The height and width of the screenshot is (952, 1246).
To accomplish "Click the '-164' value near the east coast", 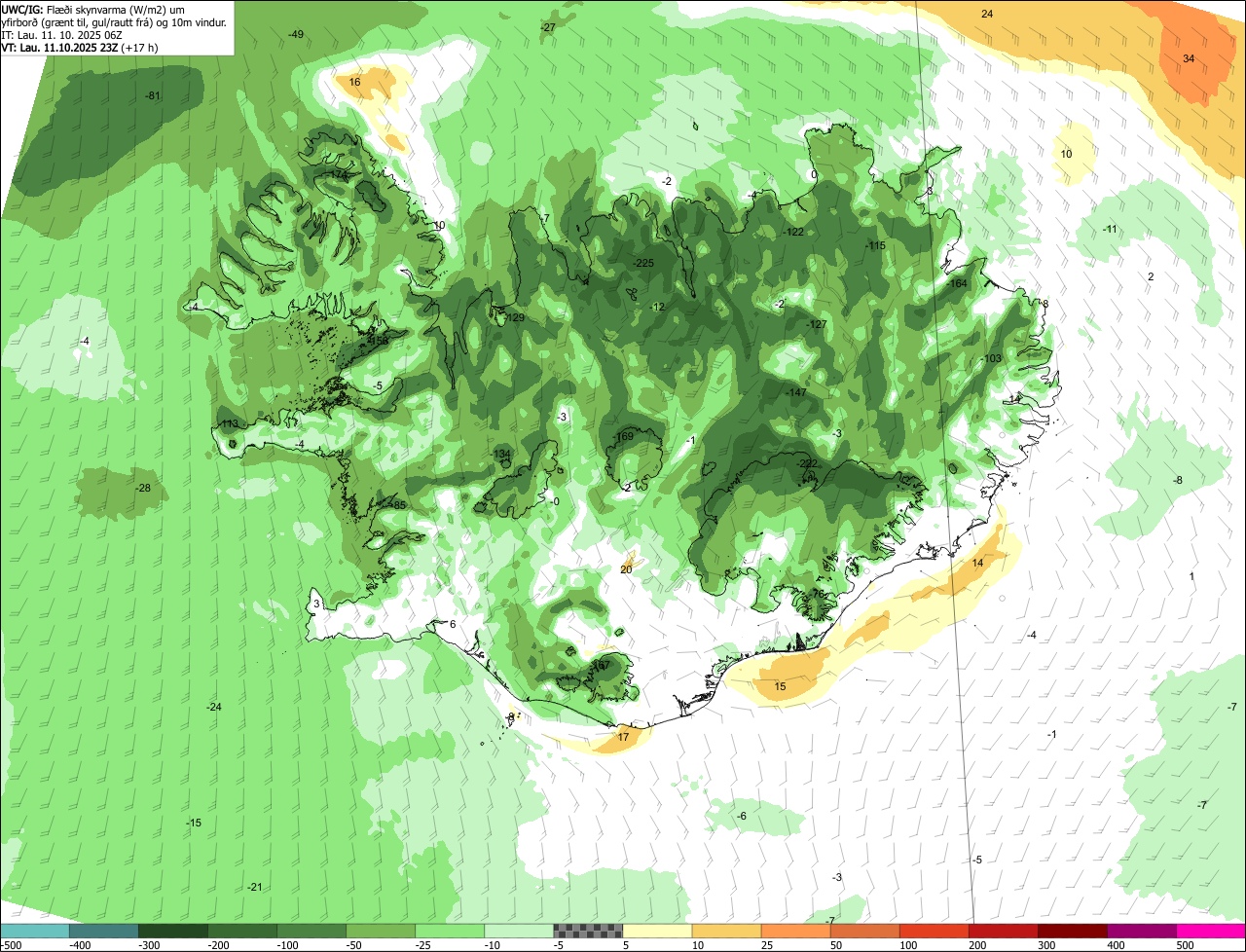I will (957, 283).
